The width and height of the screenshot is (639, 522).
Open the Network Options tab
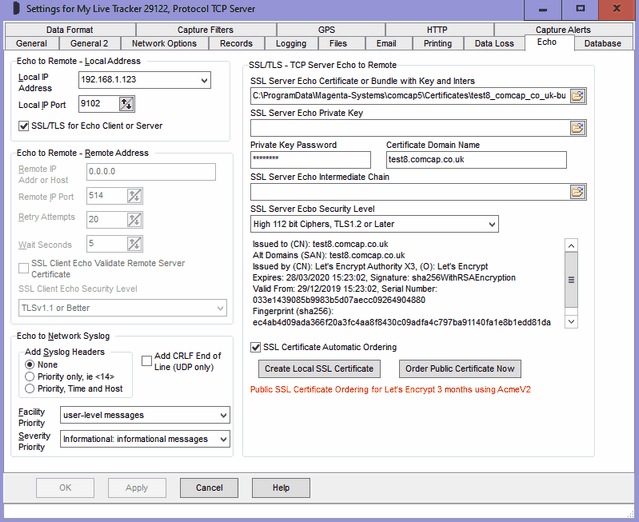tap(165, 44)
